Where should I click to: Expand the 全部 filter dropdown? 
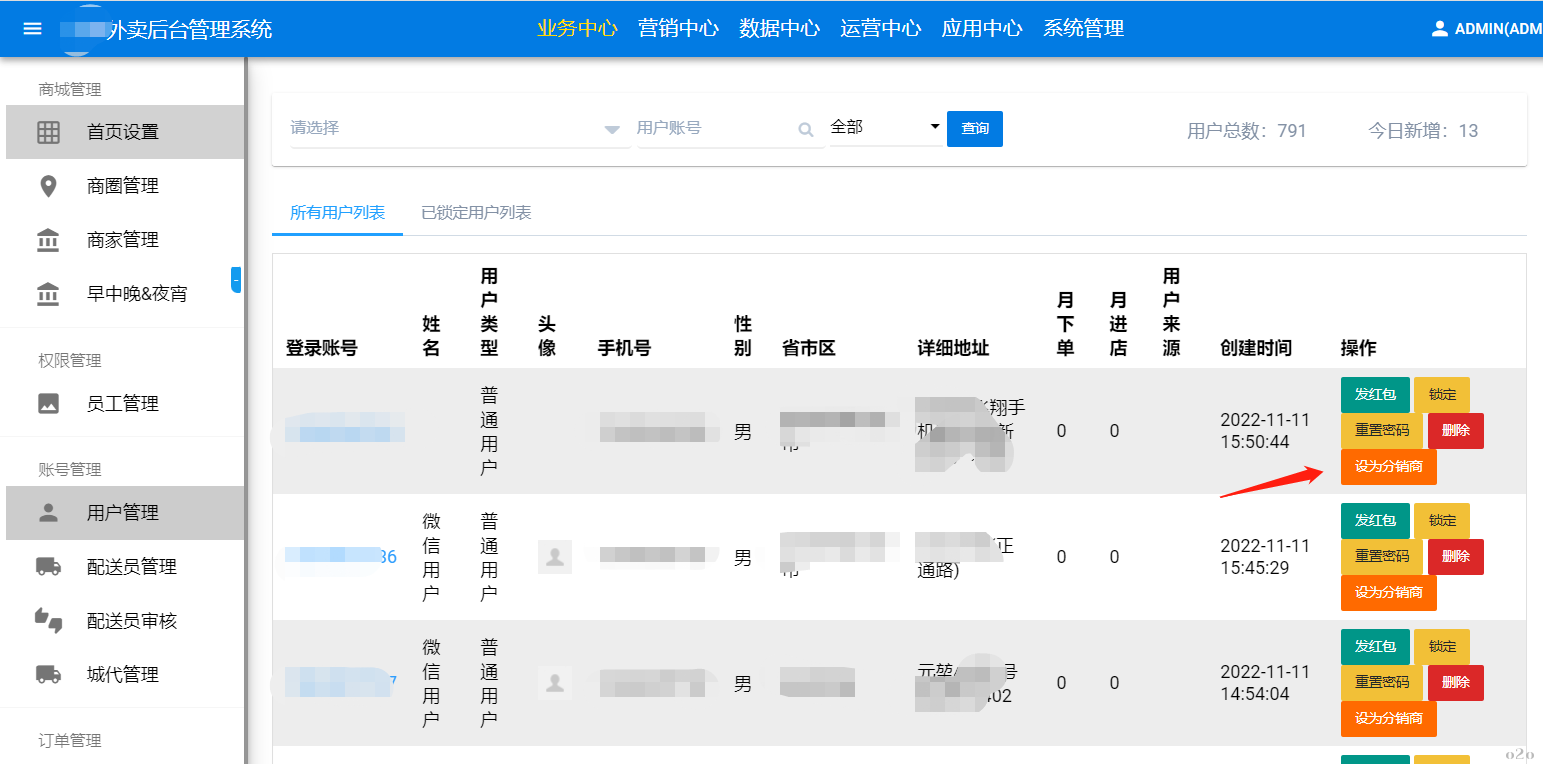(884, 128)
